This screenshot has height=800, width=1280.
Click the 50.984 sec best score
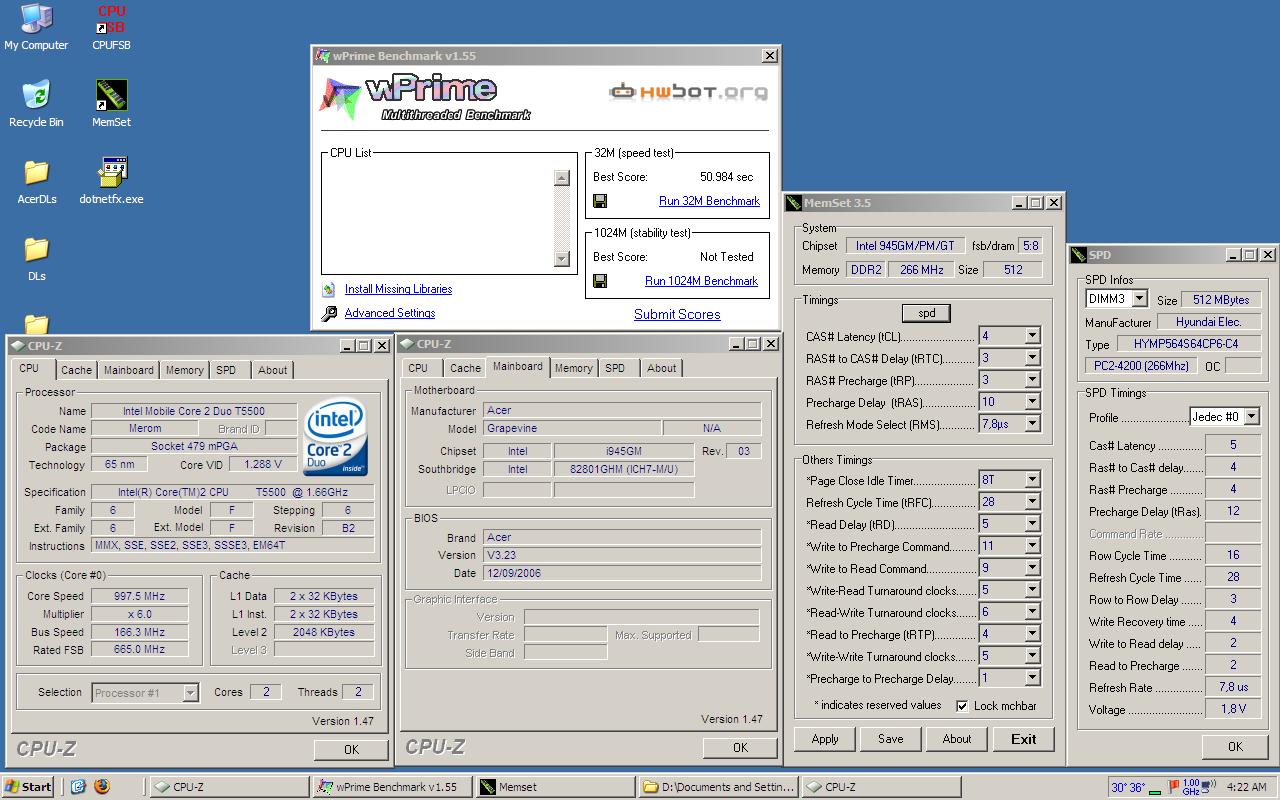pos(727,177)
